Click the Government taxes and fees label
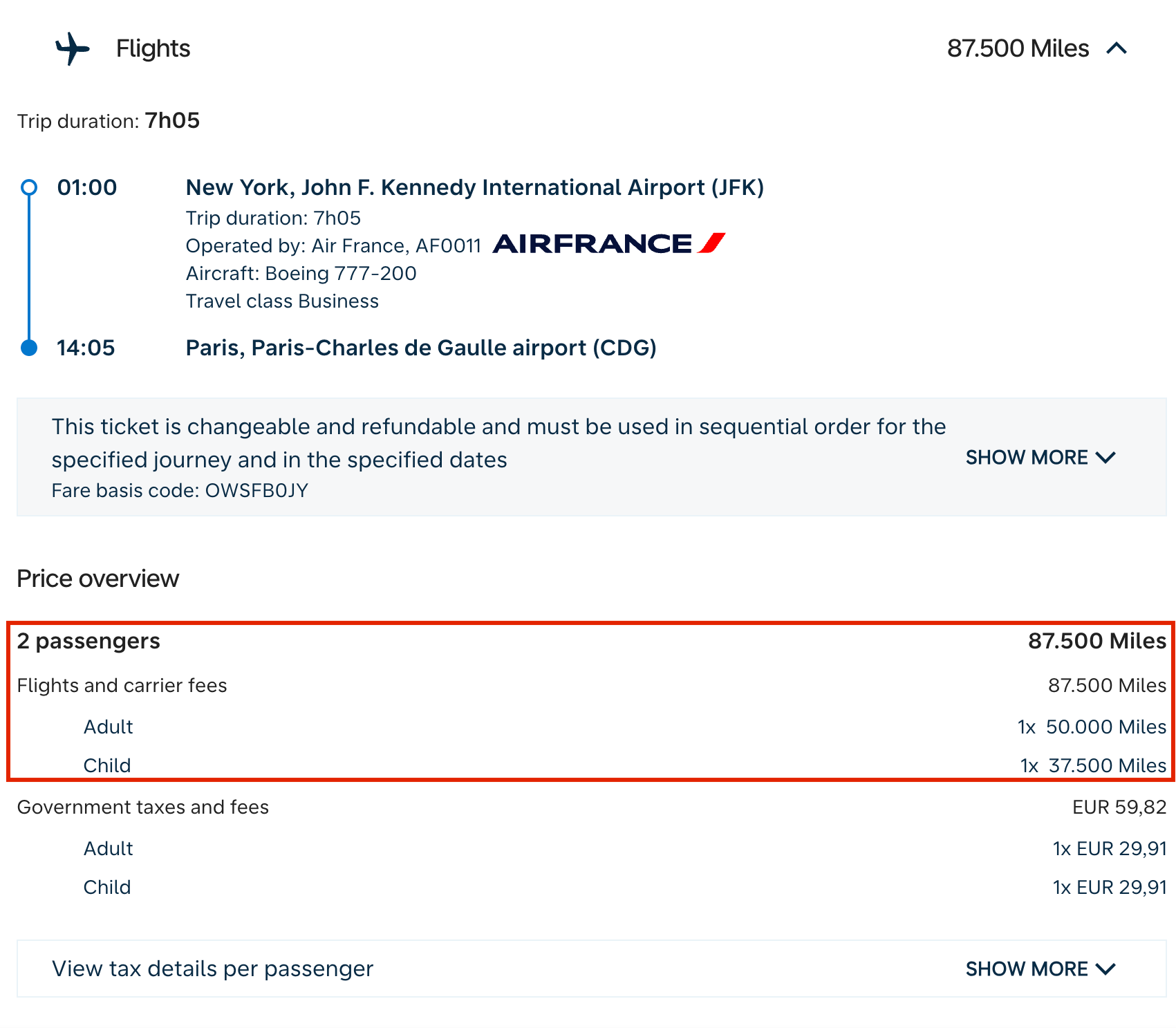Image resolution: width=1176 pixels, height=1028 pixels. coord(143,807)
